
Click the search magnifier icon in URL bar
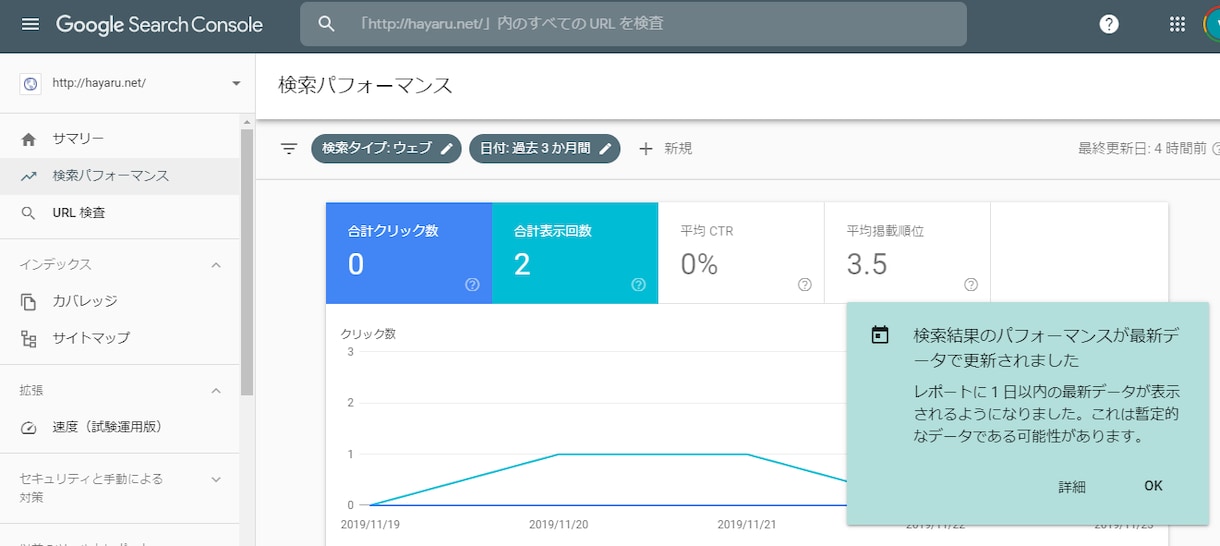coord(326,23)
